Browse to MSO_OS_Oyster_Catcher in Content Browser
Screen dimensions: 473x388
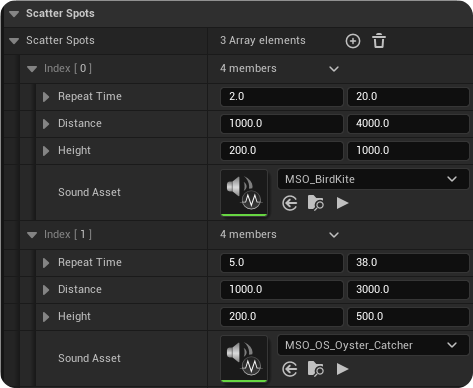tap(315, 369)
